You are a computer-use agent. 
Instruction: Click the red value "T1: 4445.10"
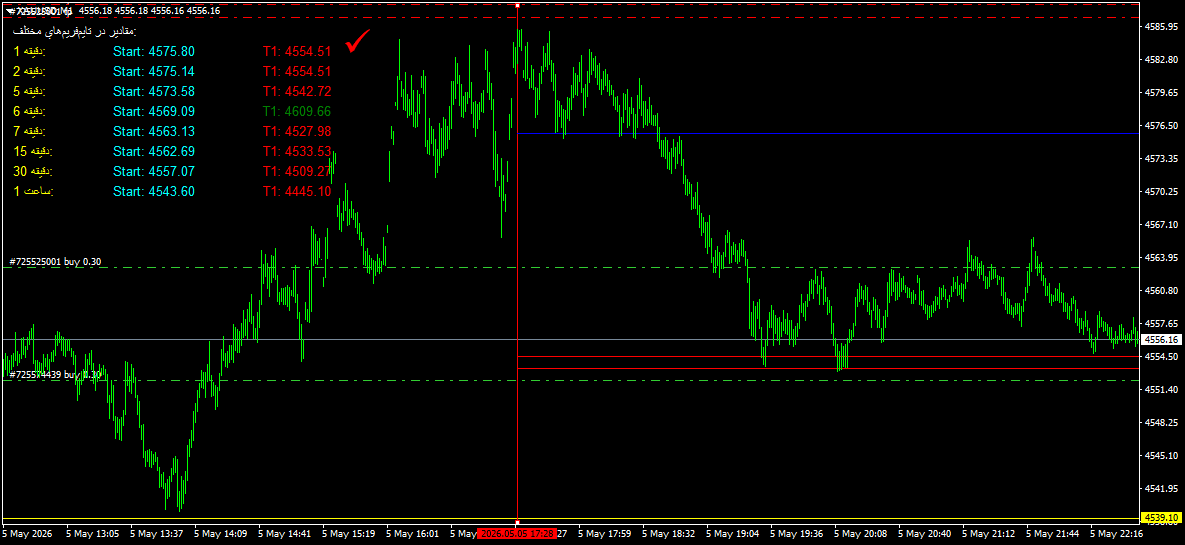(298, 191)
